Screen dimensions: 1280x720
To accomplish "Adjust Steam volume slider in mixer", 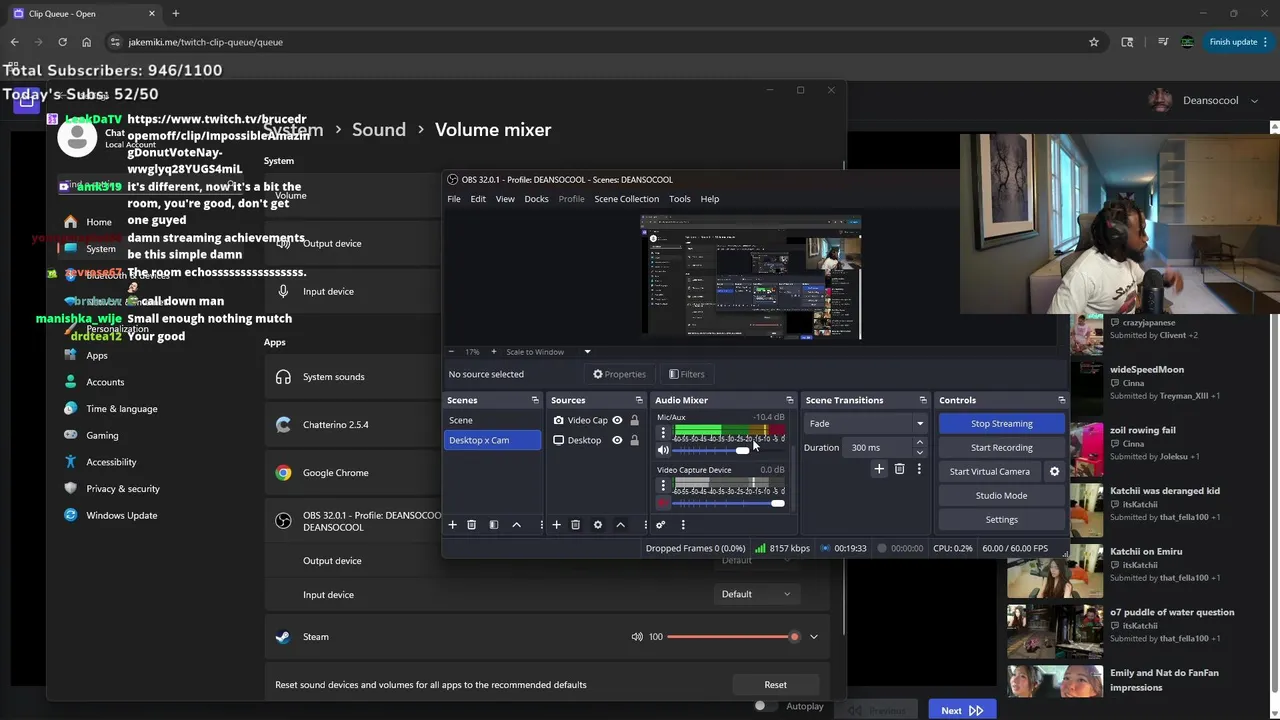I will 733,637.
